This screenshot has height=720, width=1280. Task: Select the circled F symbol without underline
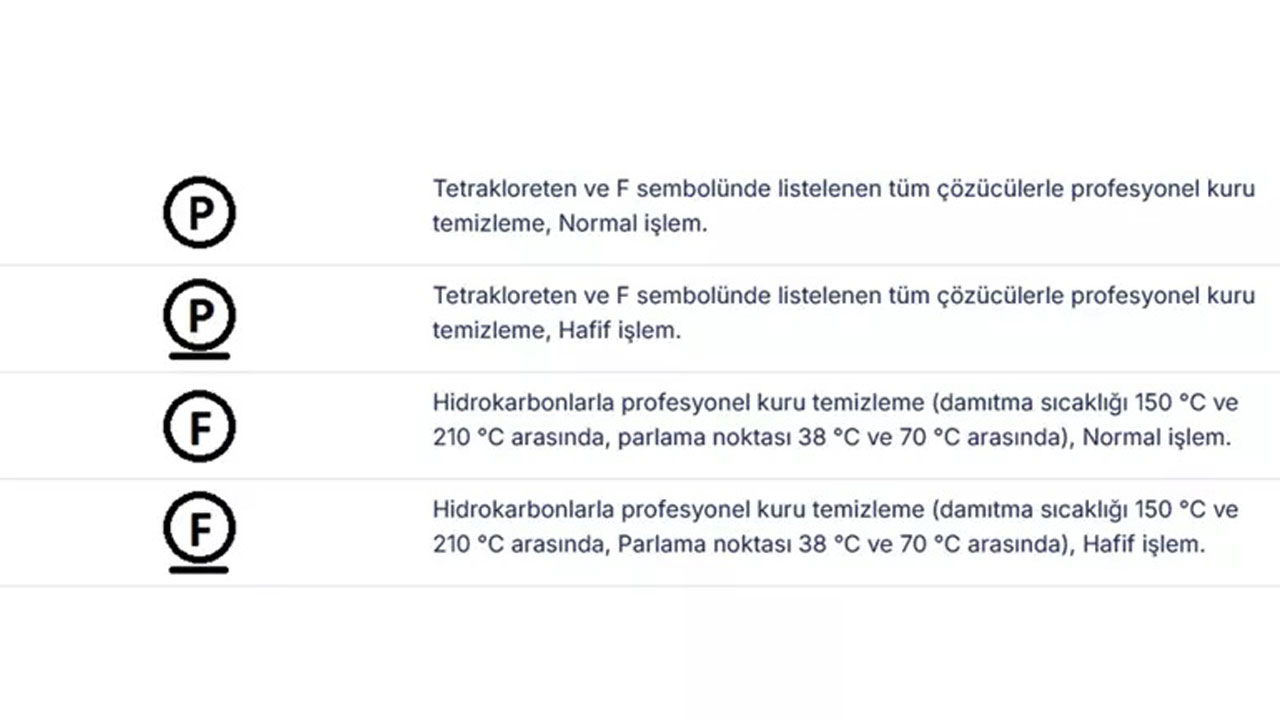pos(199,427)
